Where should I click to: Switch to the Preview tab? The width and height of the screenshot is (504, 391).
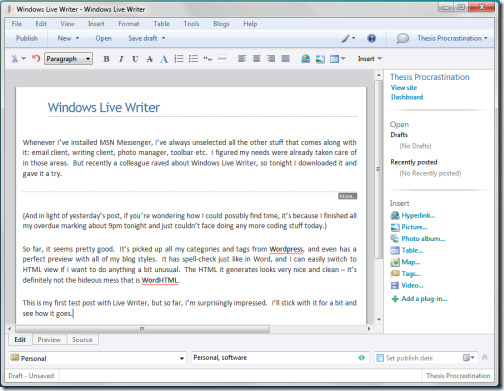(x=49, y=339)
